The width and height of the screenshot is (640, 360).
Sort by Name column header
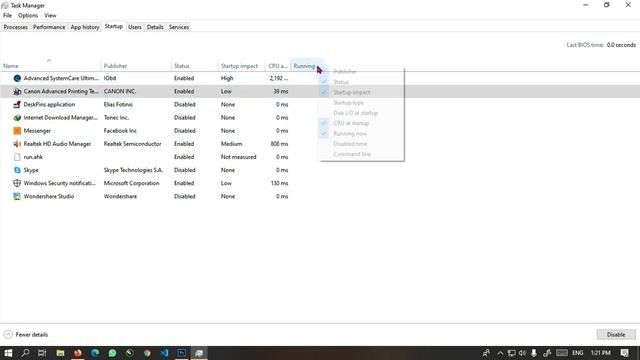click(51, 65)
